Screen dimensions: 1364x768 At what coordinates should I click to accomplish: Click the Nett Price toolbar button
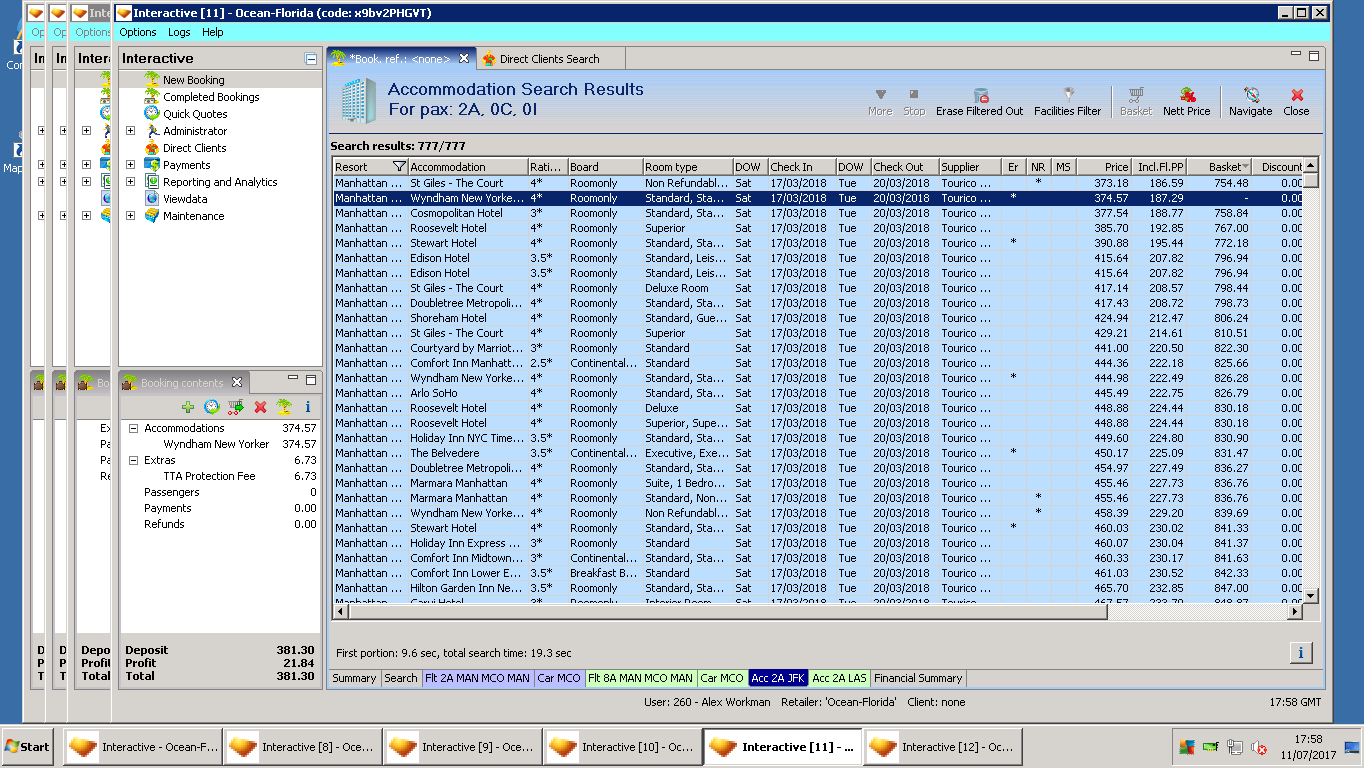point(1187,102)
